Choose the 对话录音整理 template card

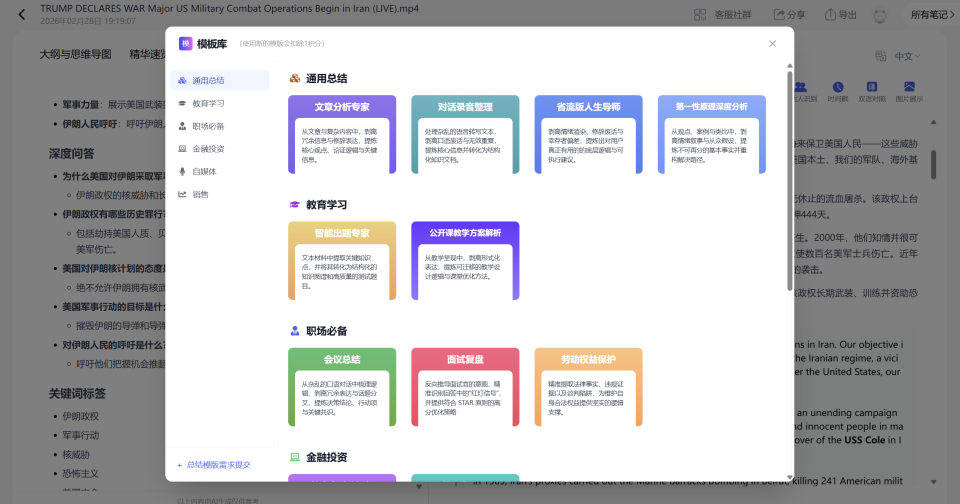tap(465, 134)
